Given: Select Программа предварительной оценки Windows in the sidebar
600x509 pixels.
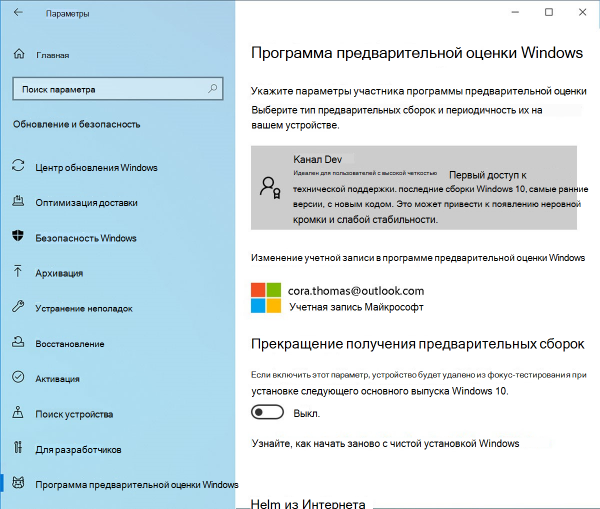Looking at the screenshot, I should point(137,485).
